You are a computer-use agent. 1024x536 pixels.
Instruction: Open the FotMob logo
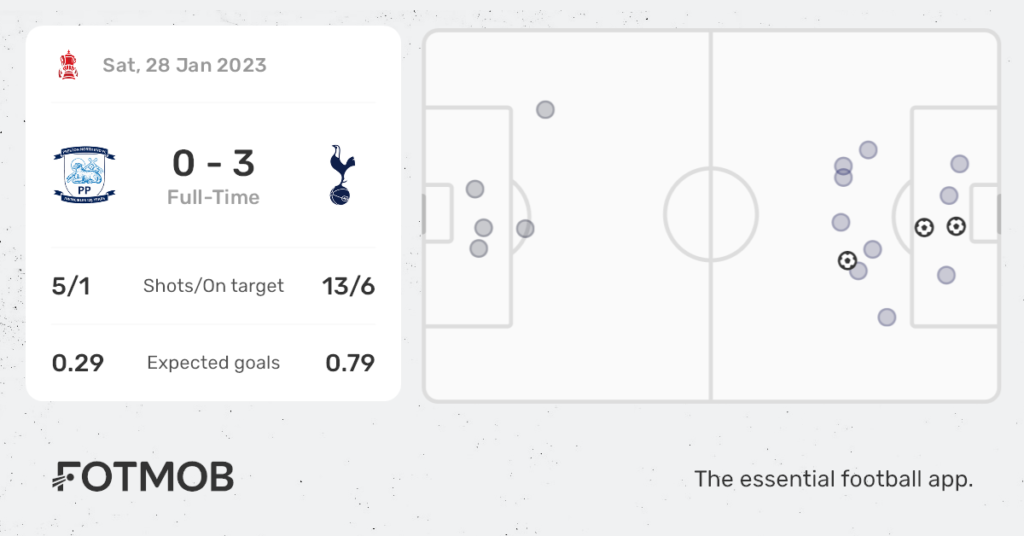click(143, 477)
